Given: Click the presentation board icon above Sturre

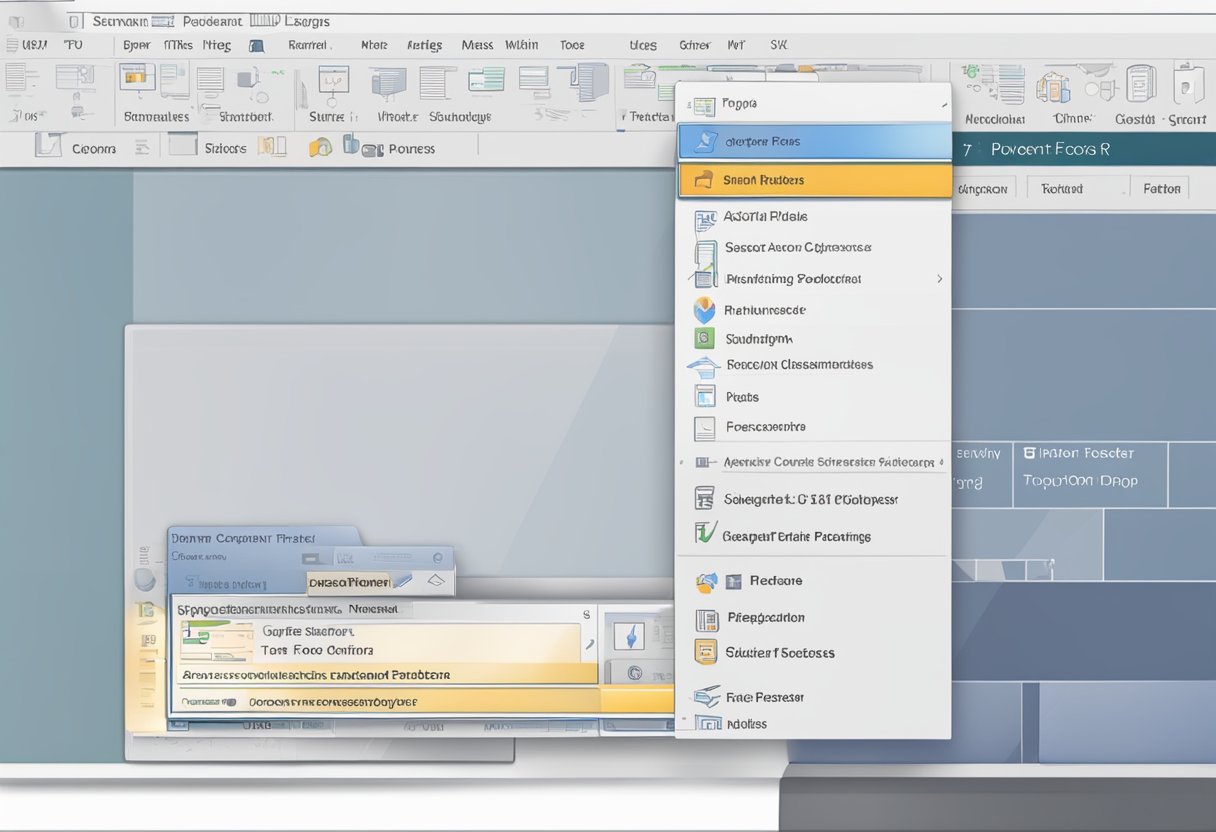Looking at the screenshot, I should pos(332,82).
